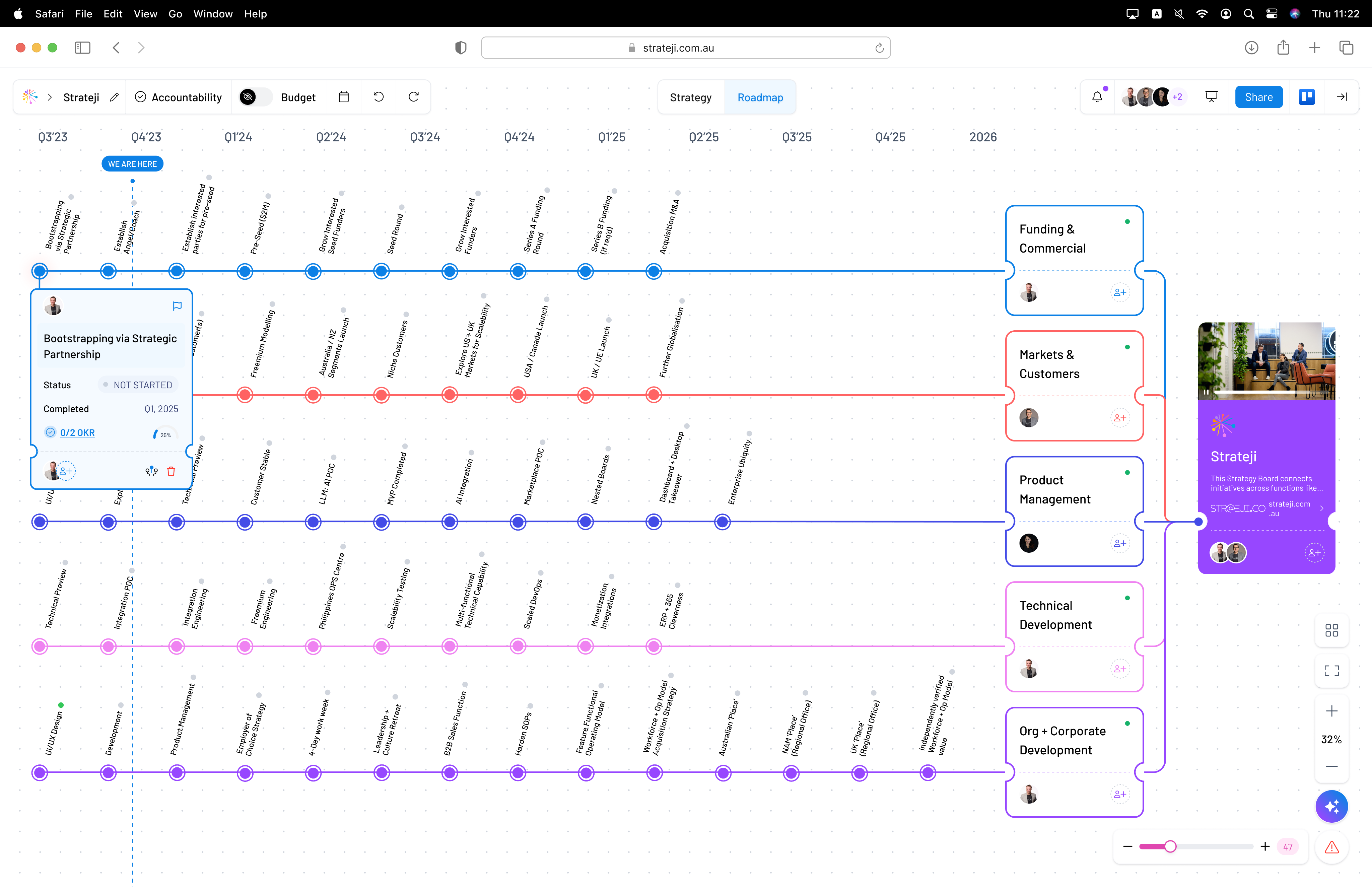Viewport: 1372px width, 887px height.
Task: Click the calendar icon in the toolbar
Action: click(344, 97)
